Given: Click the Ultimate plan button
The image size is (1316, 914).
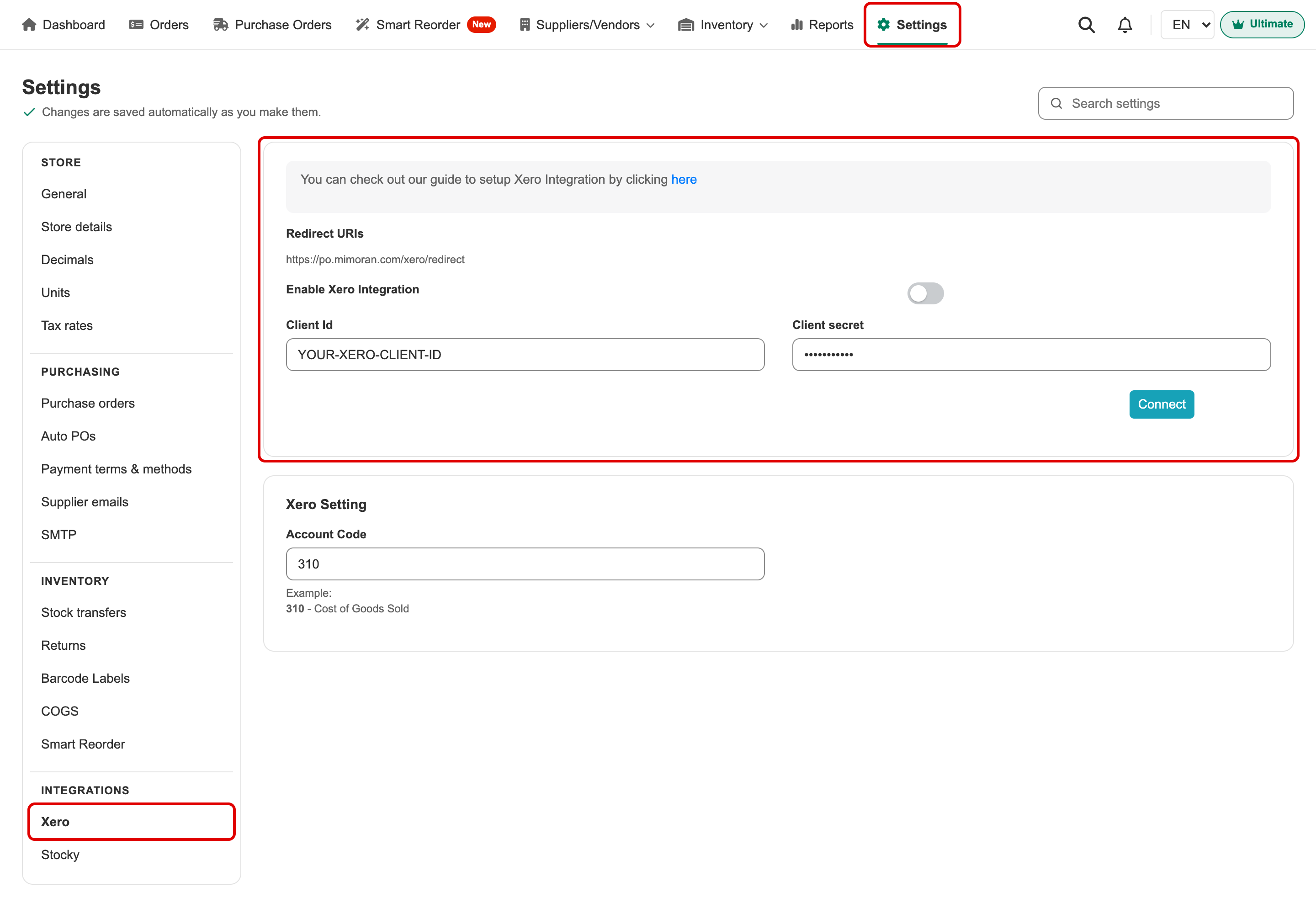Looking at the screenshot, I should (x=1262, y=24).
